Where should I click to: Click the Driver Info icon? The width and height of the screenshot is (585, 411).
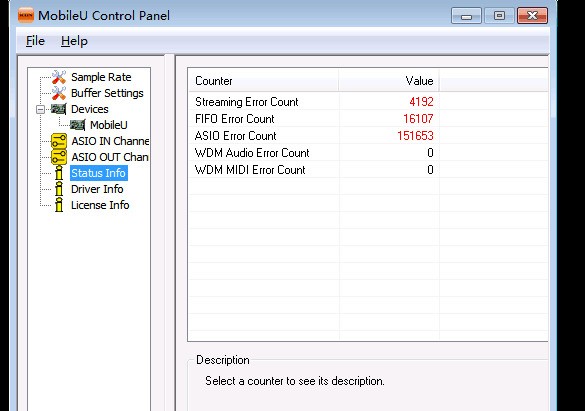click(59, 189)
